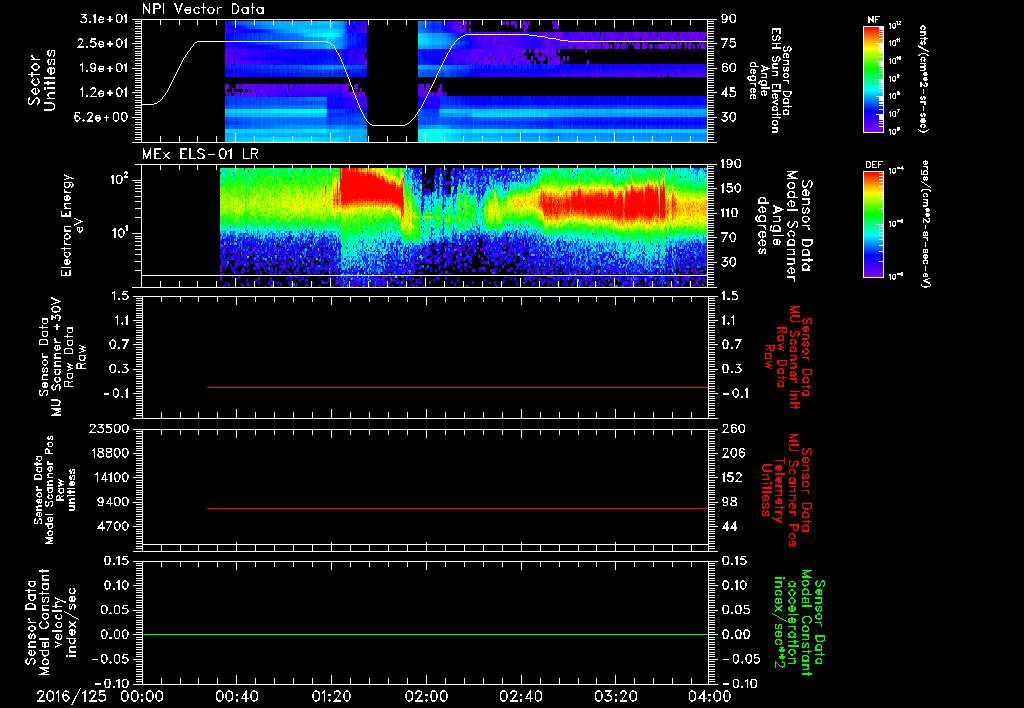Click the 23500 scanner position tick

click(x=109, y=428)
